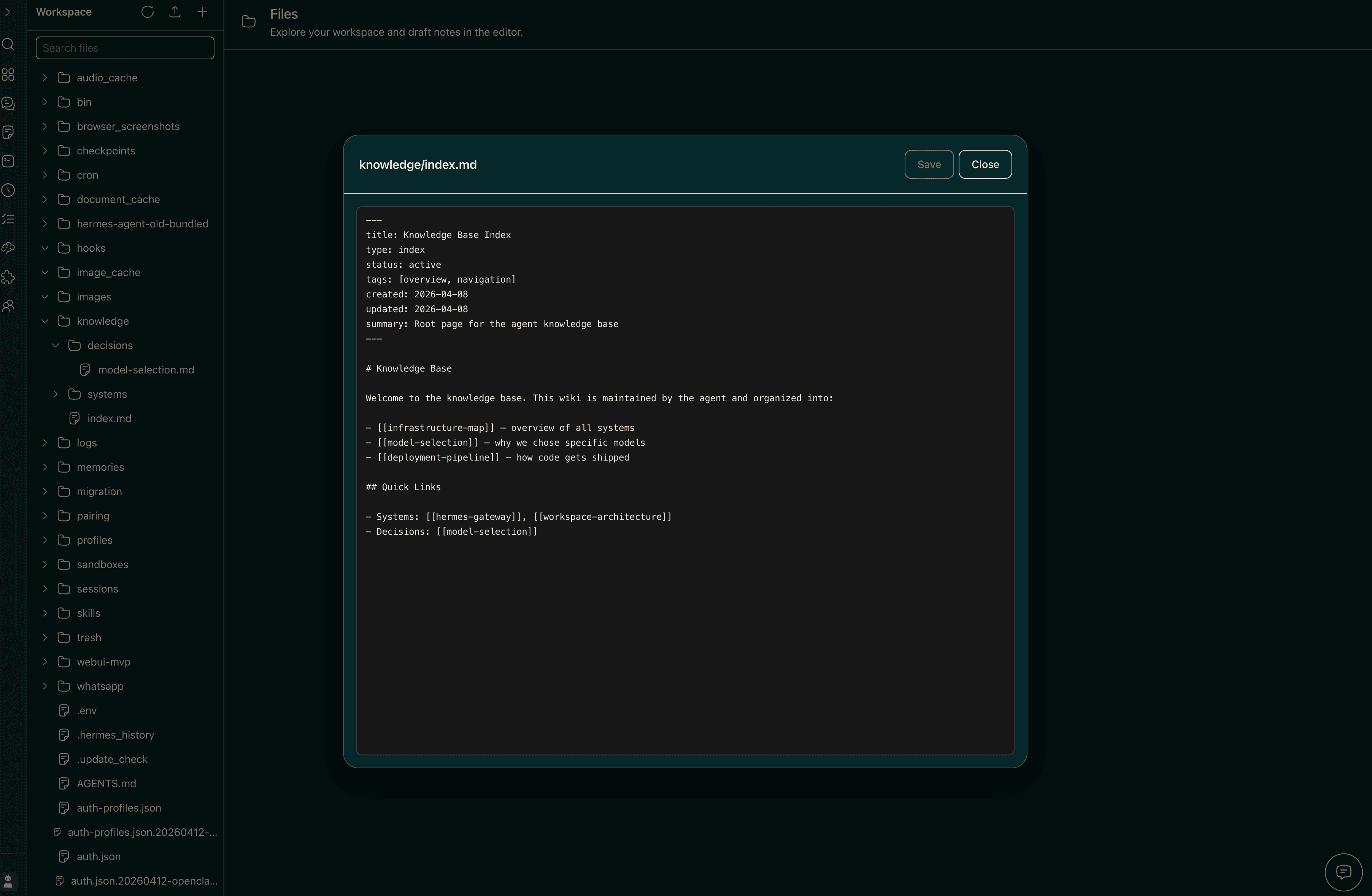The height and width of the screenshot is (896, 1372).
Task: Open the search icon in the rail
Action: (x=8, y=44)
